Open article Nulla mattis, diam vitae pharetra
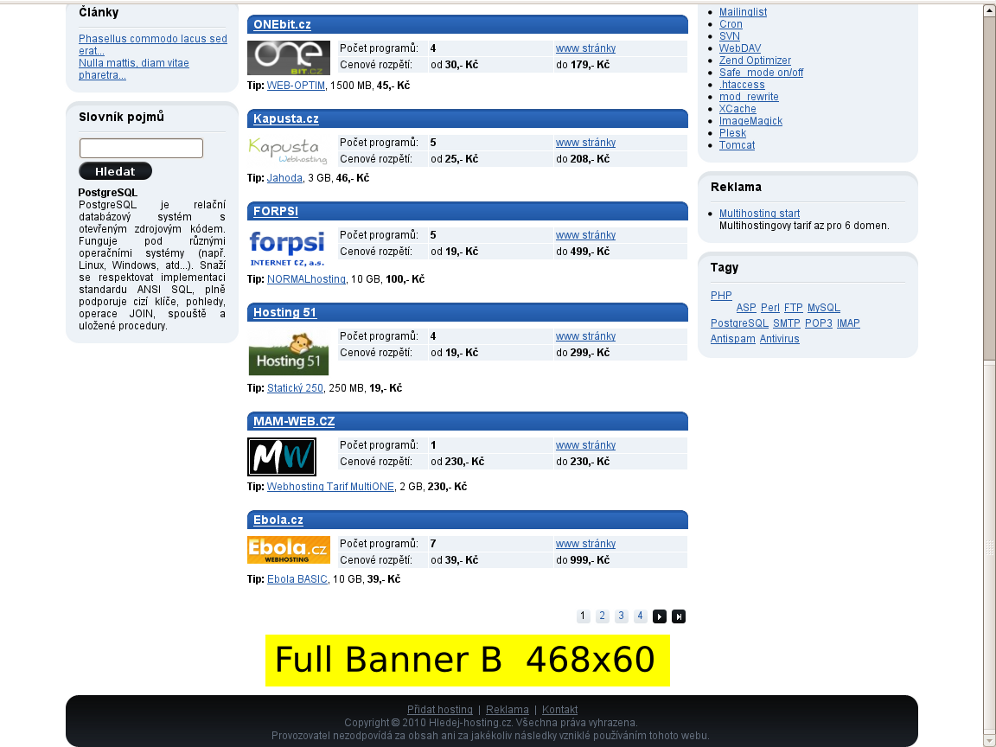 click(x=134, y=69)
